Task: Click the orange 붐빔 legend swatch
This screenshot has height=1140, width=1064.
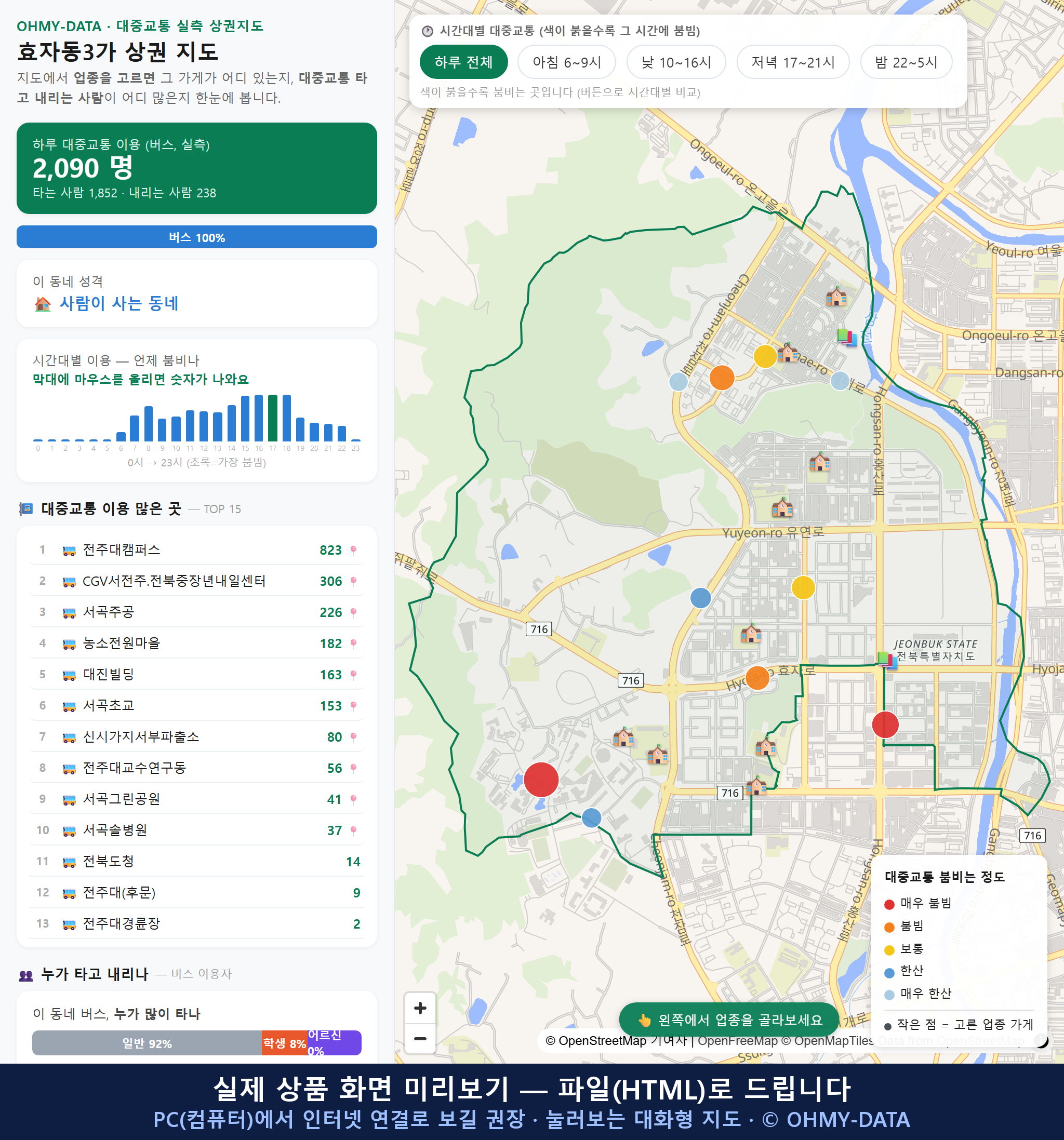Action: coord(889,927)
